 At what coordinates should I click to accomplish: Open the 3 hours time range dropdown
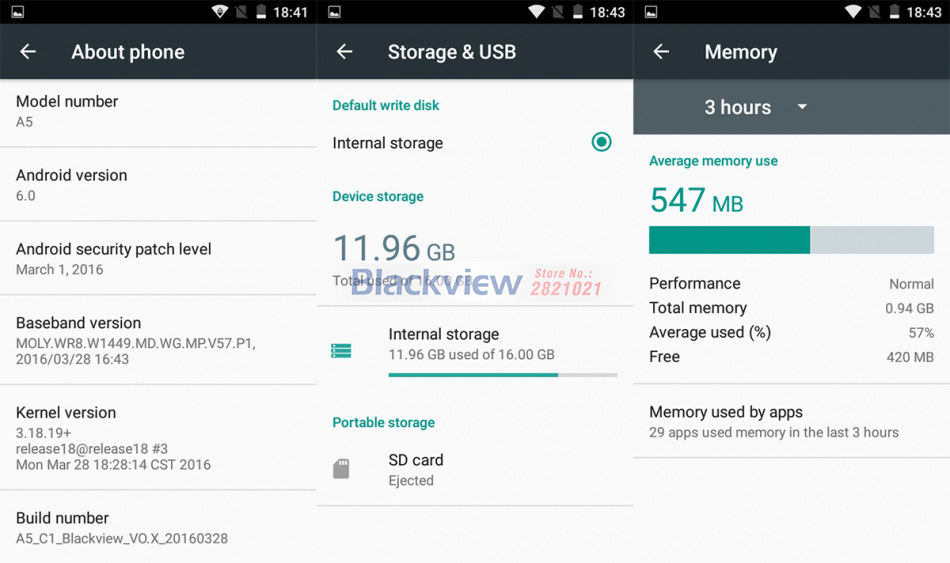coord(738,107)
